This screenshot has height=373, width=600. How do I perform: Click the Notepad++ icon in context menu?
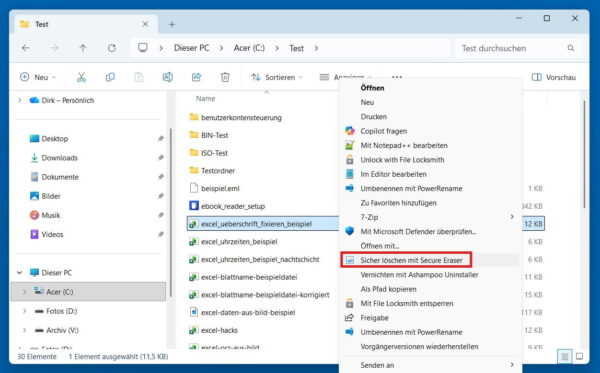click(350, 145)
